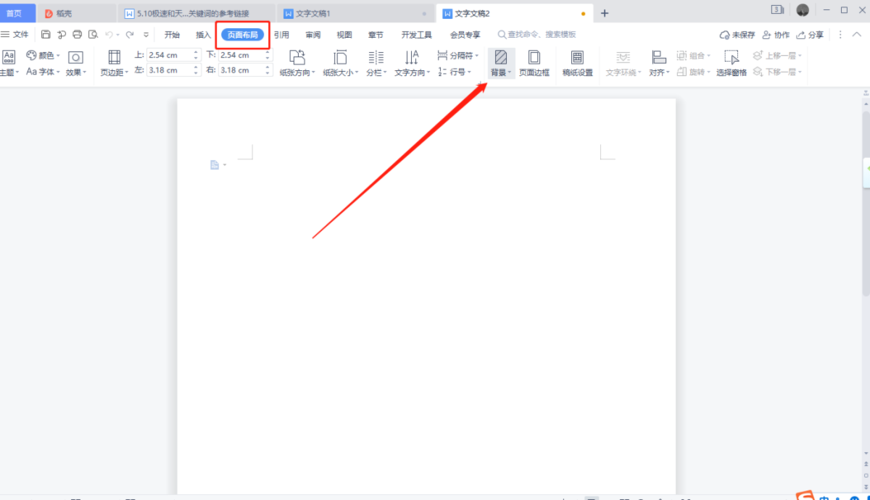
Task: Expand the 纸张方向 orientation dropdown
Action: (x=297, y=72)
